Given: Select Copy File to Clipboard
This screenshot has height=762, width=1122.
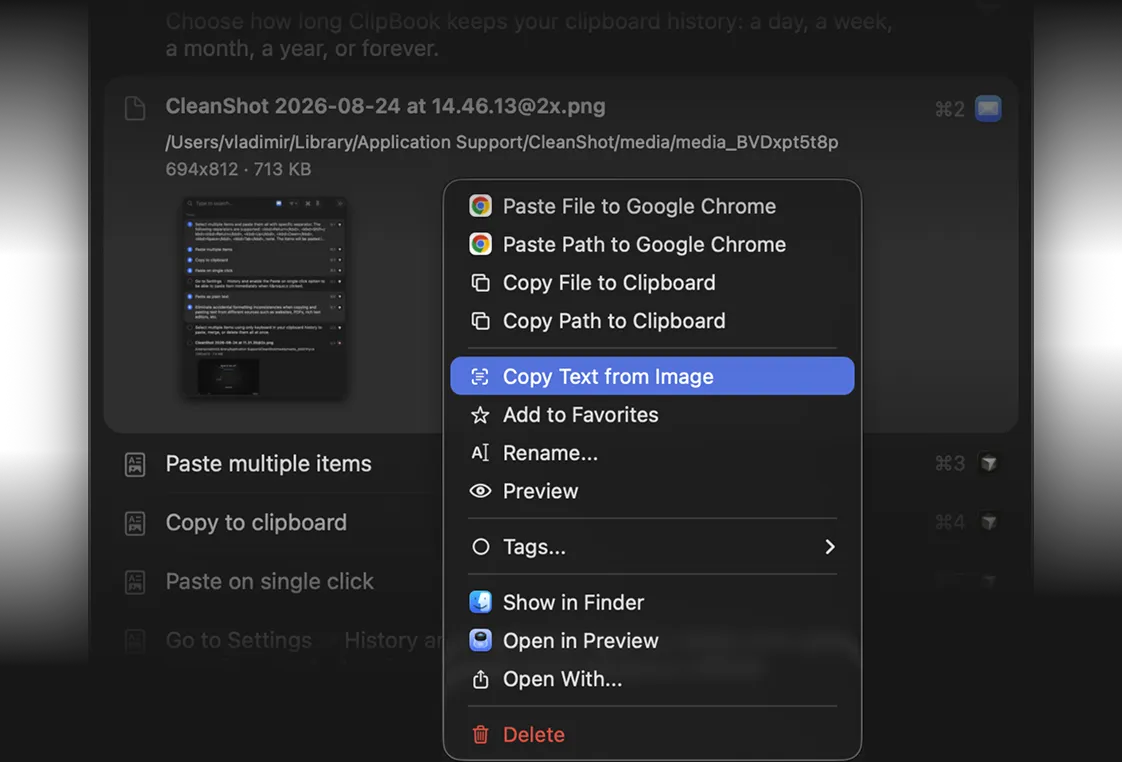Looking at the screenshot, I should tap(652, 283).
